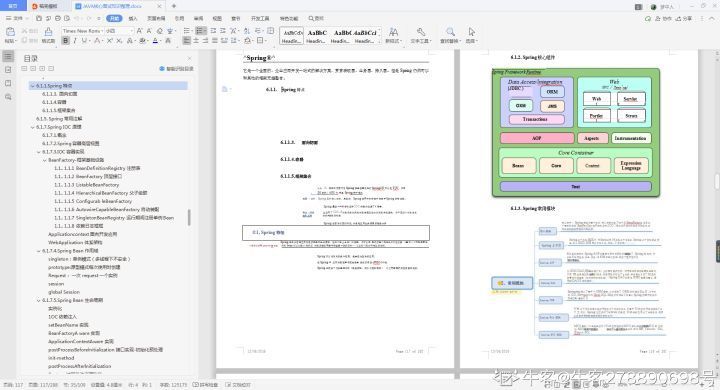Select 1.1.1.1.1 BeanDefinitionRegistry tree item
The image size is (720, 390).
(x=97, y=169)
